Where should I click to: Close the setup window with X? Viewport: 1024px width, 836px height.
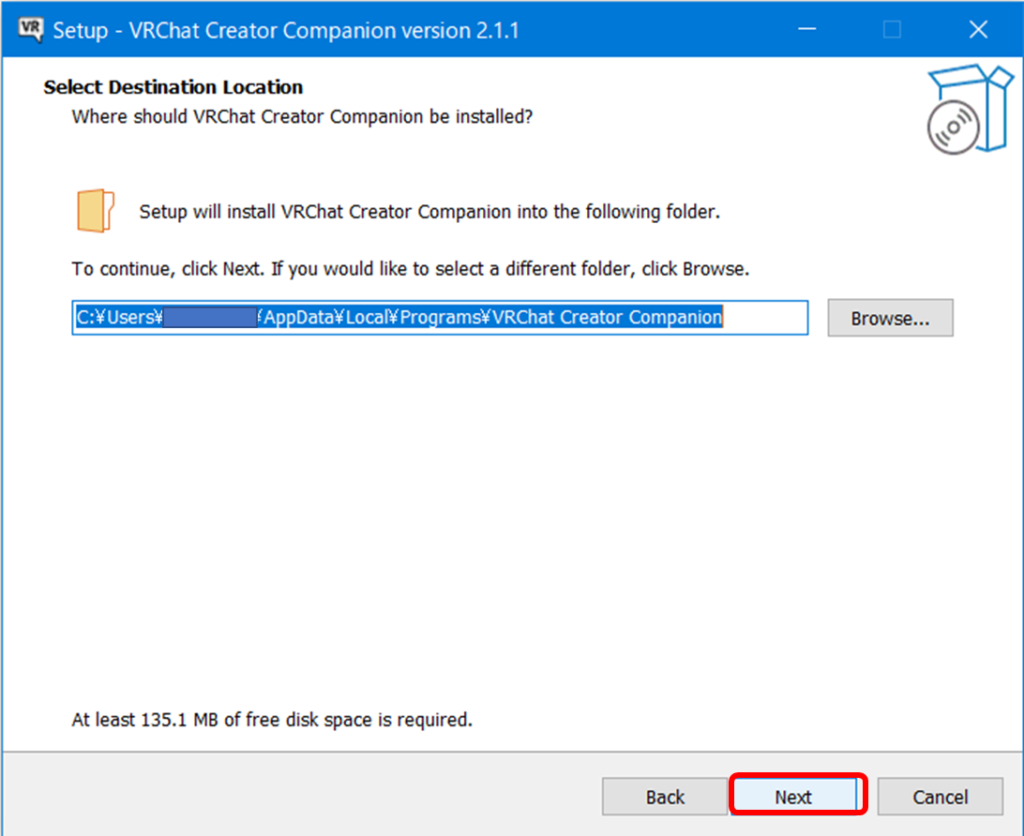tap(978, 30)
